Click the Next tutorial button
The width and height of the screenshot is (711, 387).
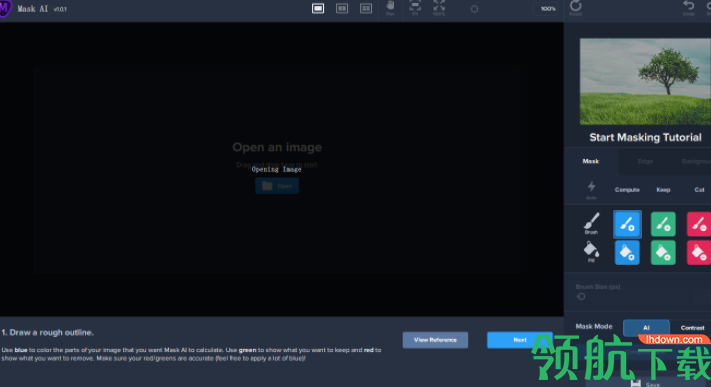coord(520,340)
